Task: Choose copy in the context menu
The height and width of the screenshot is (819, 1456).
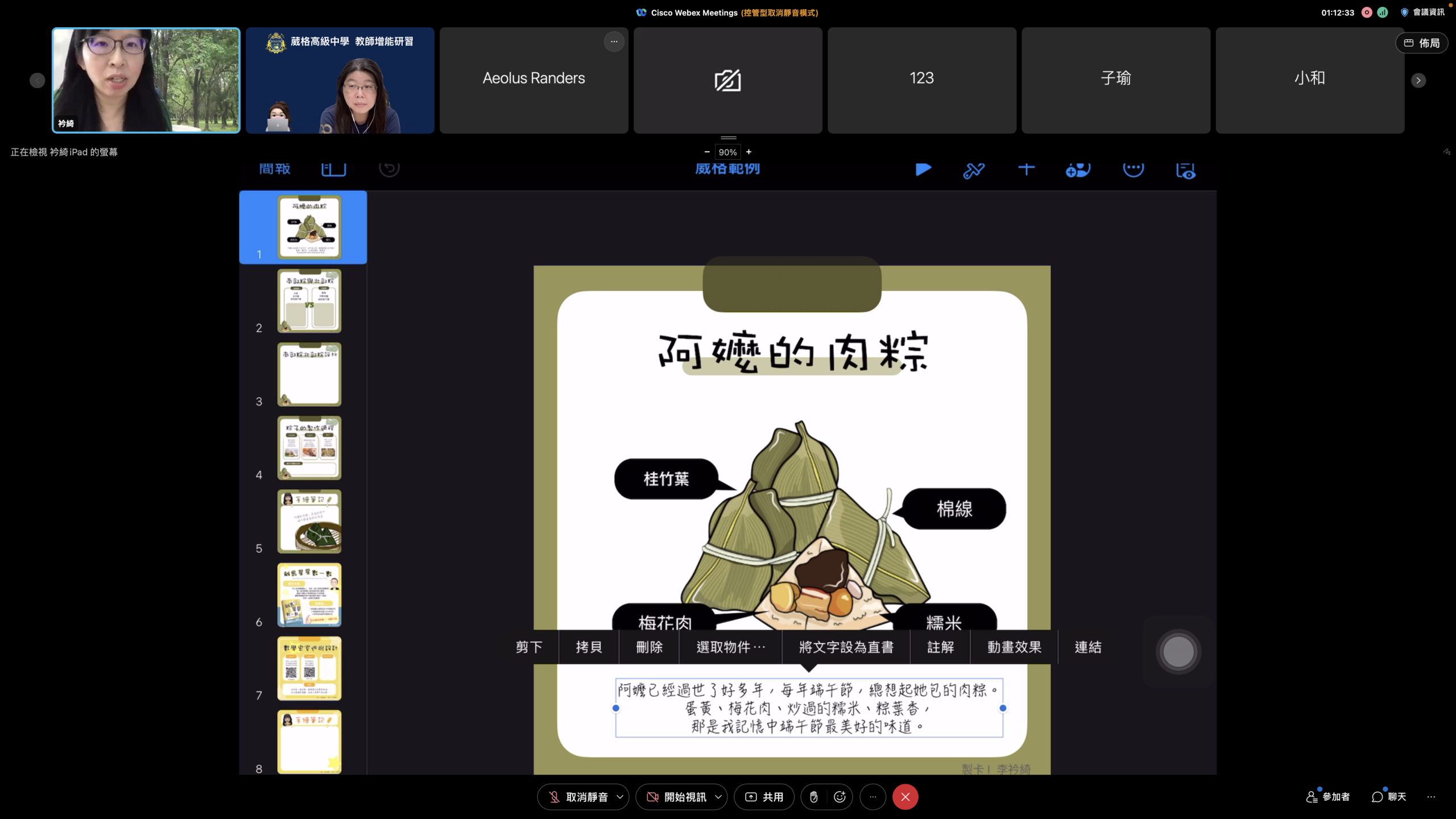Action: [x=589, y=647]
